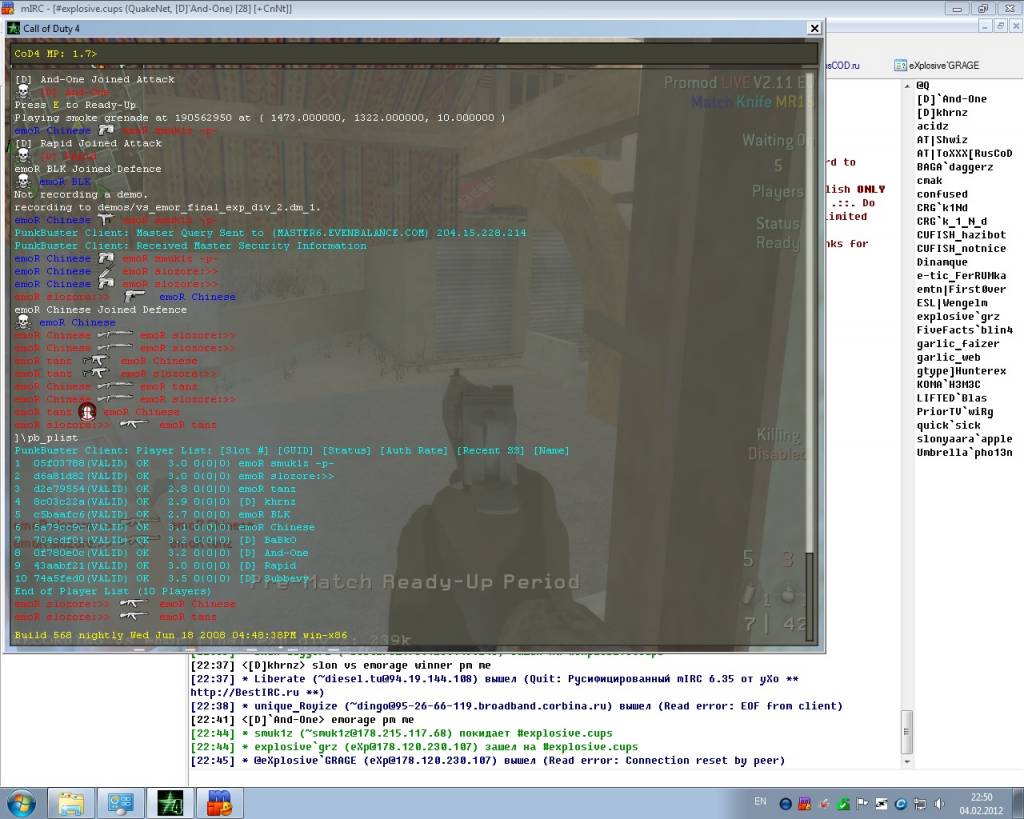1024x819 pixels.
Task: Select @Q in the nick list
Action: (923, 85)
